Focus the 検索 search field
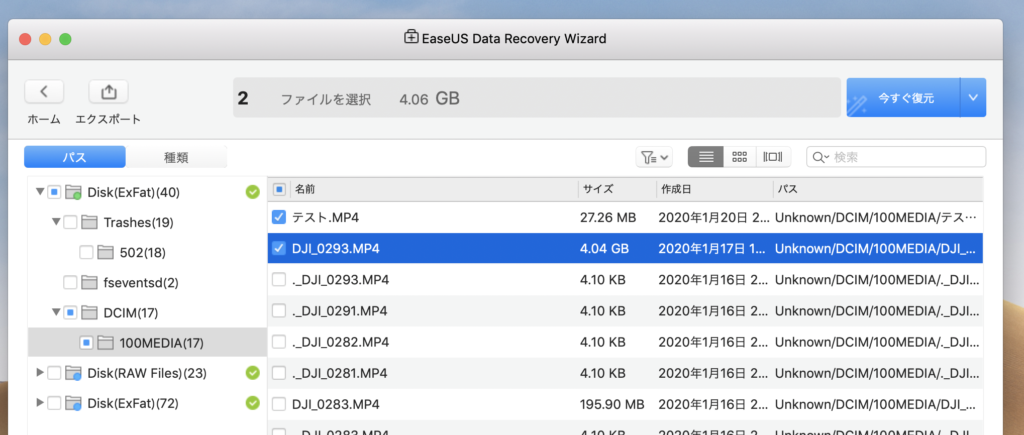This screenshot has width=1024, height=435. (897, 157)
